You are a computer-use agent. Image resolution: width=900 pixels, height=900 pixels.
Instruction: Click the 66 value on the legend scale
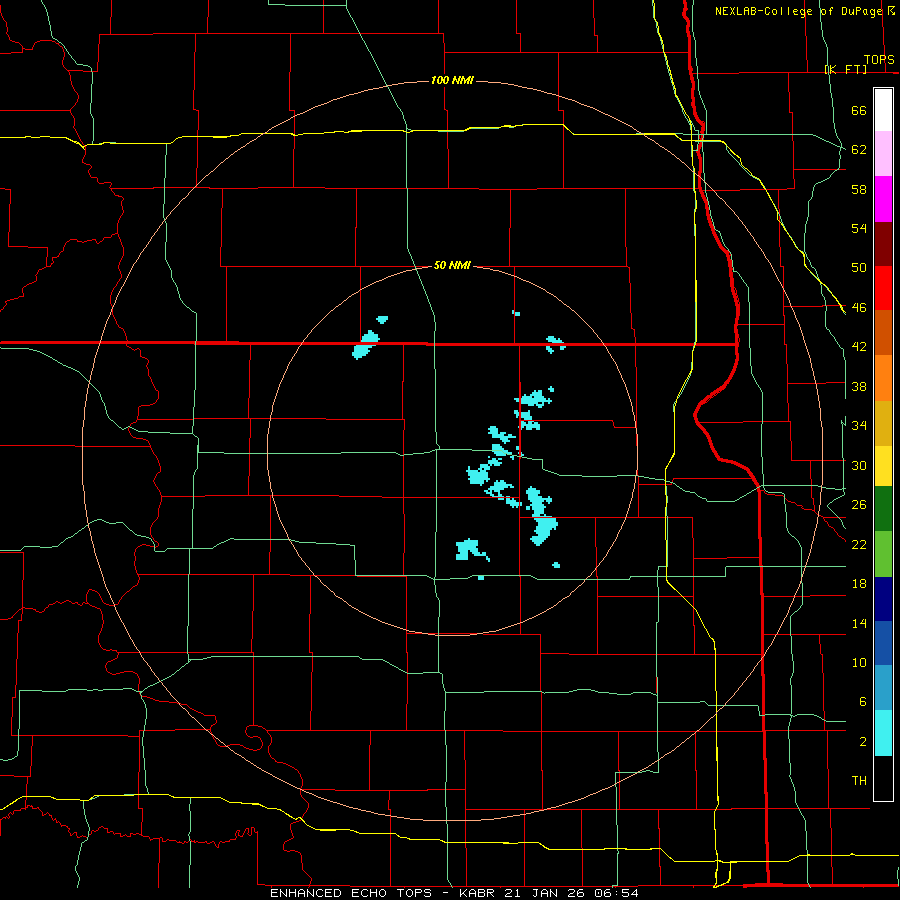pyautogui.click(x=859, y=110)
